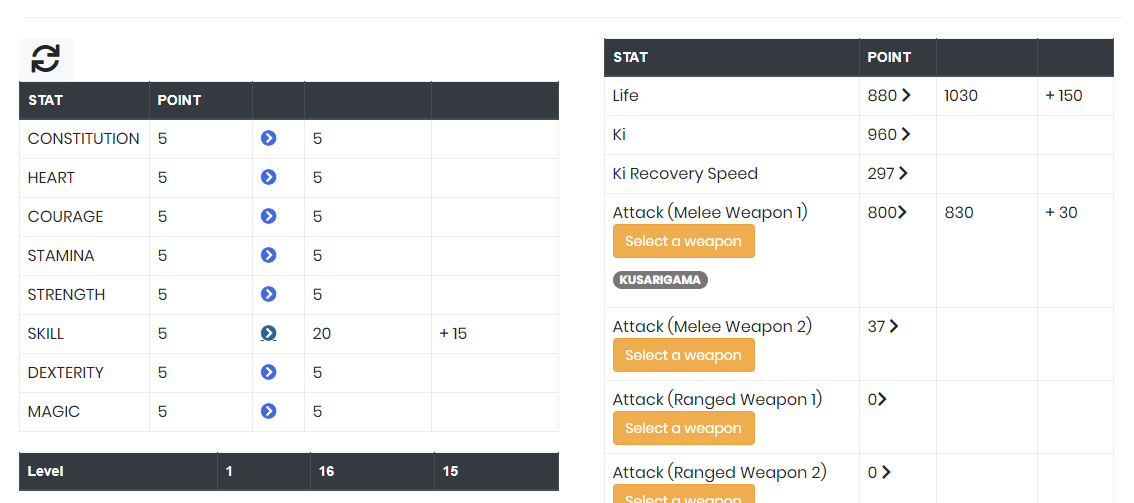The width and height of the screenshot is (1134, 503).
Task: Click the Life chevron next to 880
Action: 905,95
